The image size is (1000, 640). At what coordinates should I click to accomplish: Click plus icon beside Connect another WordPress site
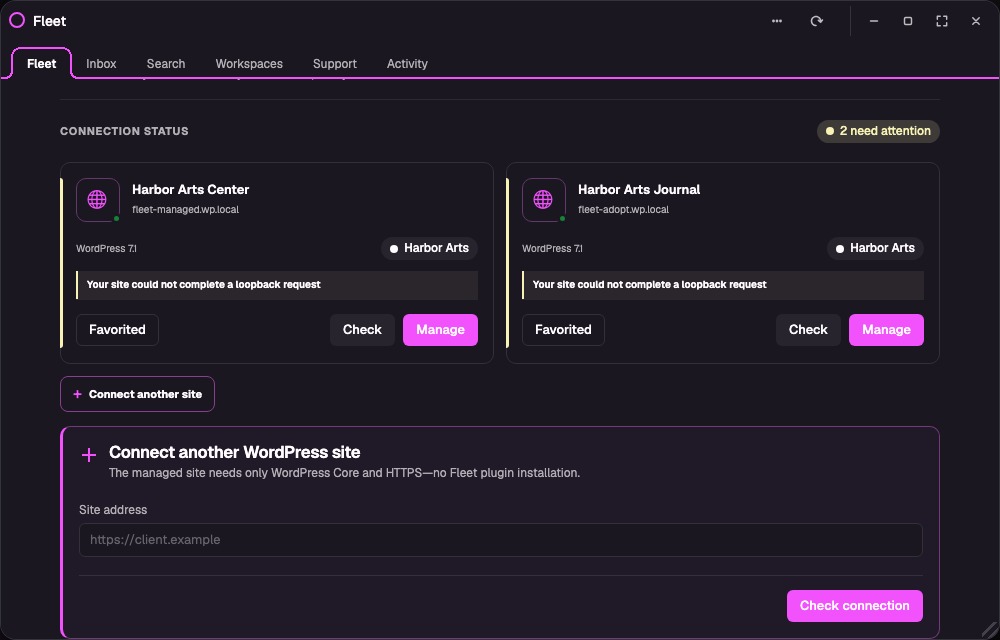[x=89, y=455]
